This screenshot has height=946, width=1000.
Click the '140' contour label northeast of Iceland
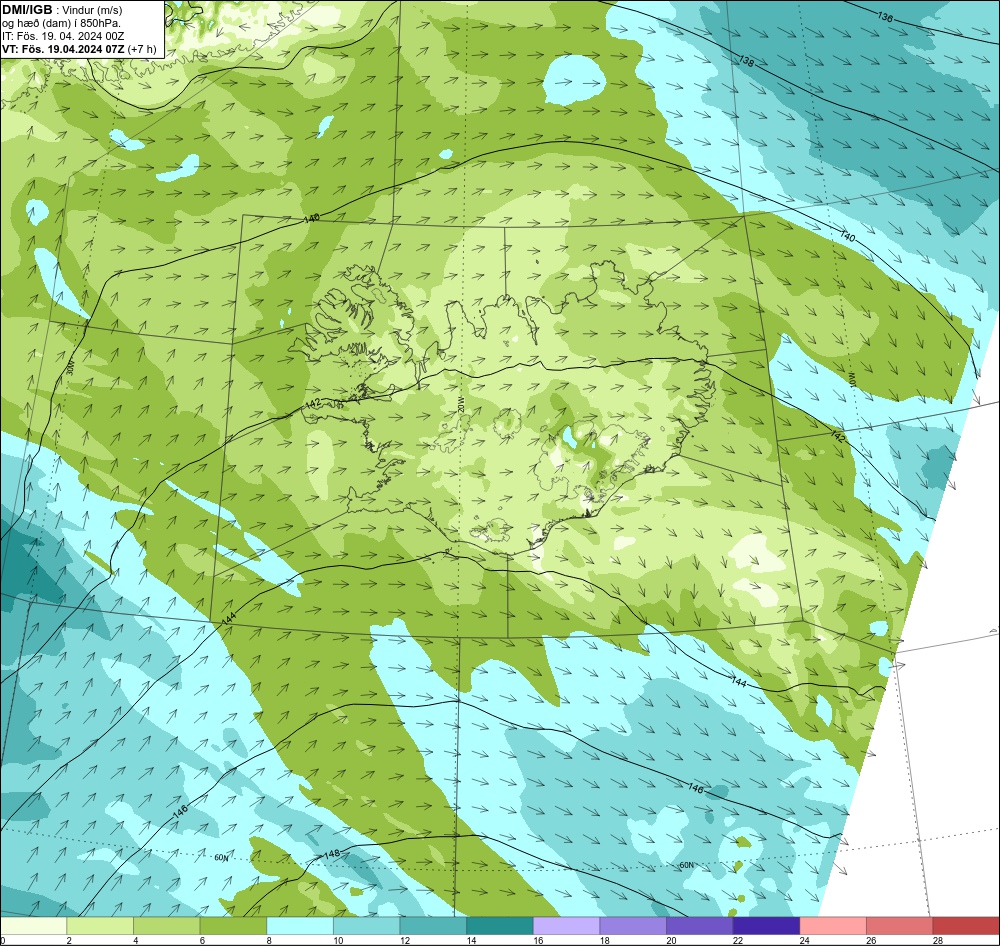coord(847,237)
